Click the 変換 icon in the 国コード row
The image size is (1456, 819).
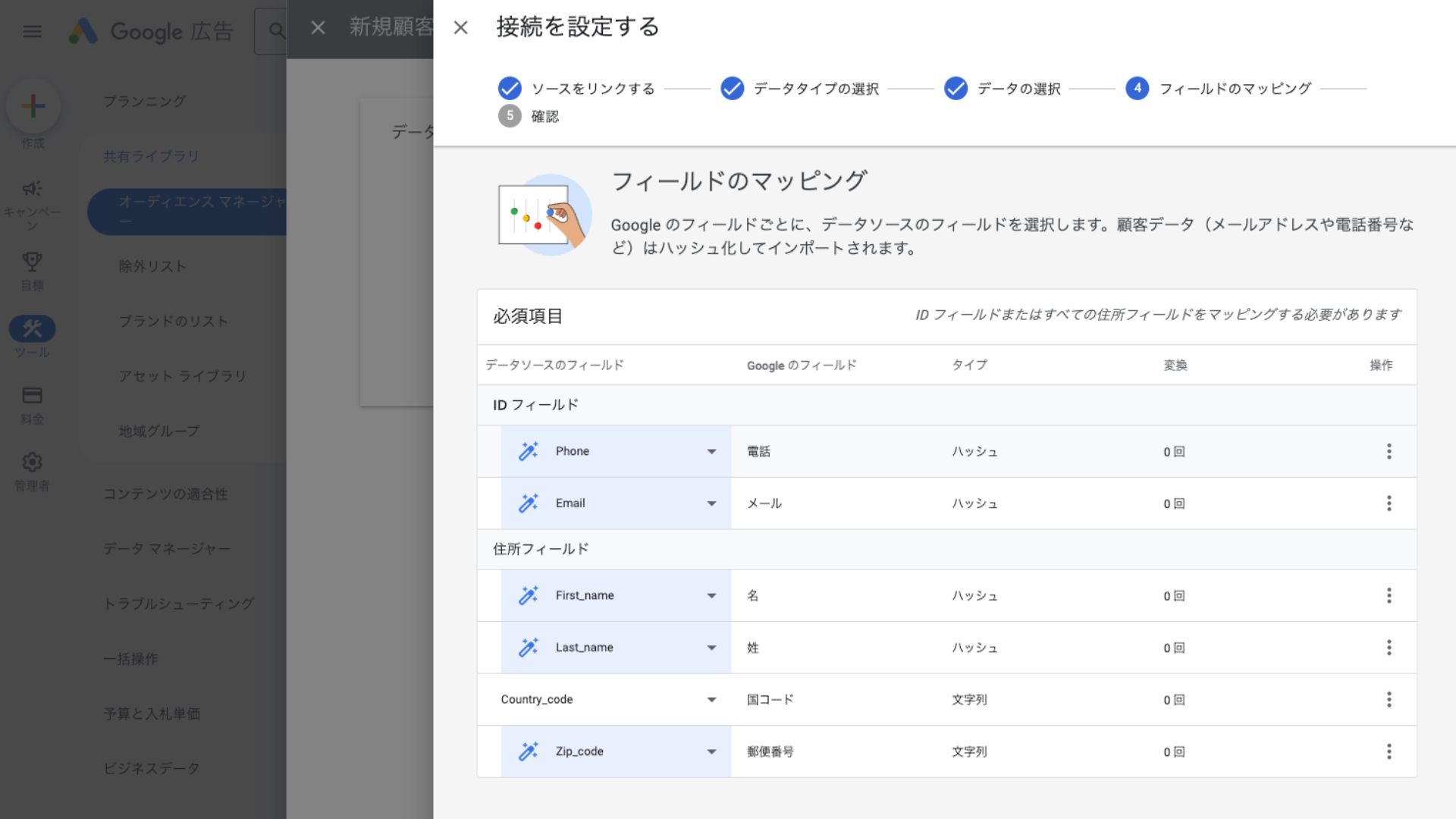point(1179,700)
